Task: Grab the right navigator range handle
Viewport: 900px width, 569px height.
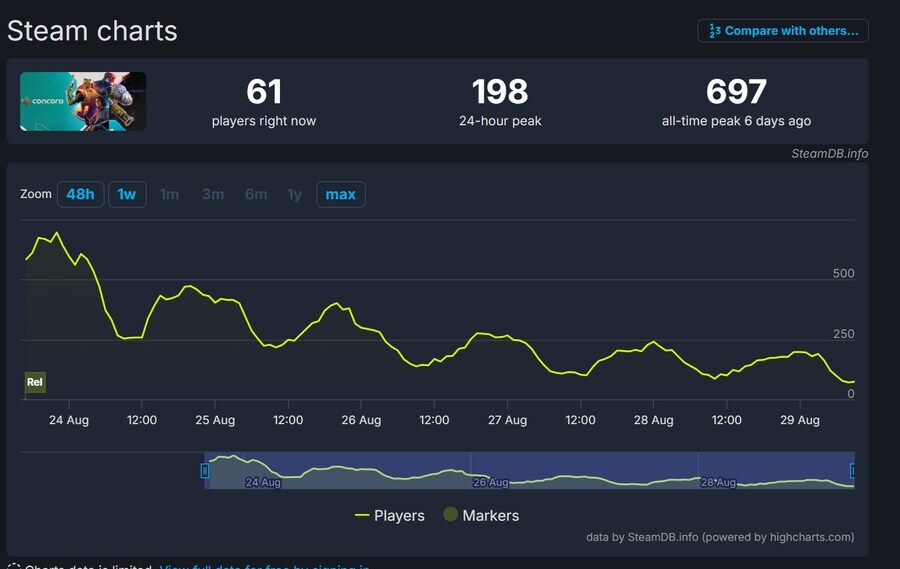Action: pos(853,471)
